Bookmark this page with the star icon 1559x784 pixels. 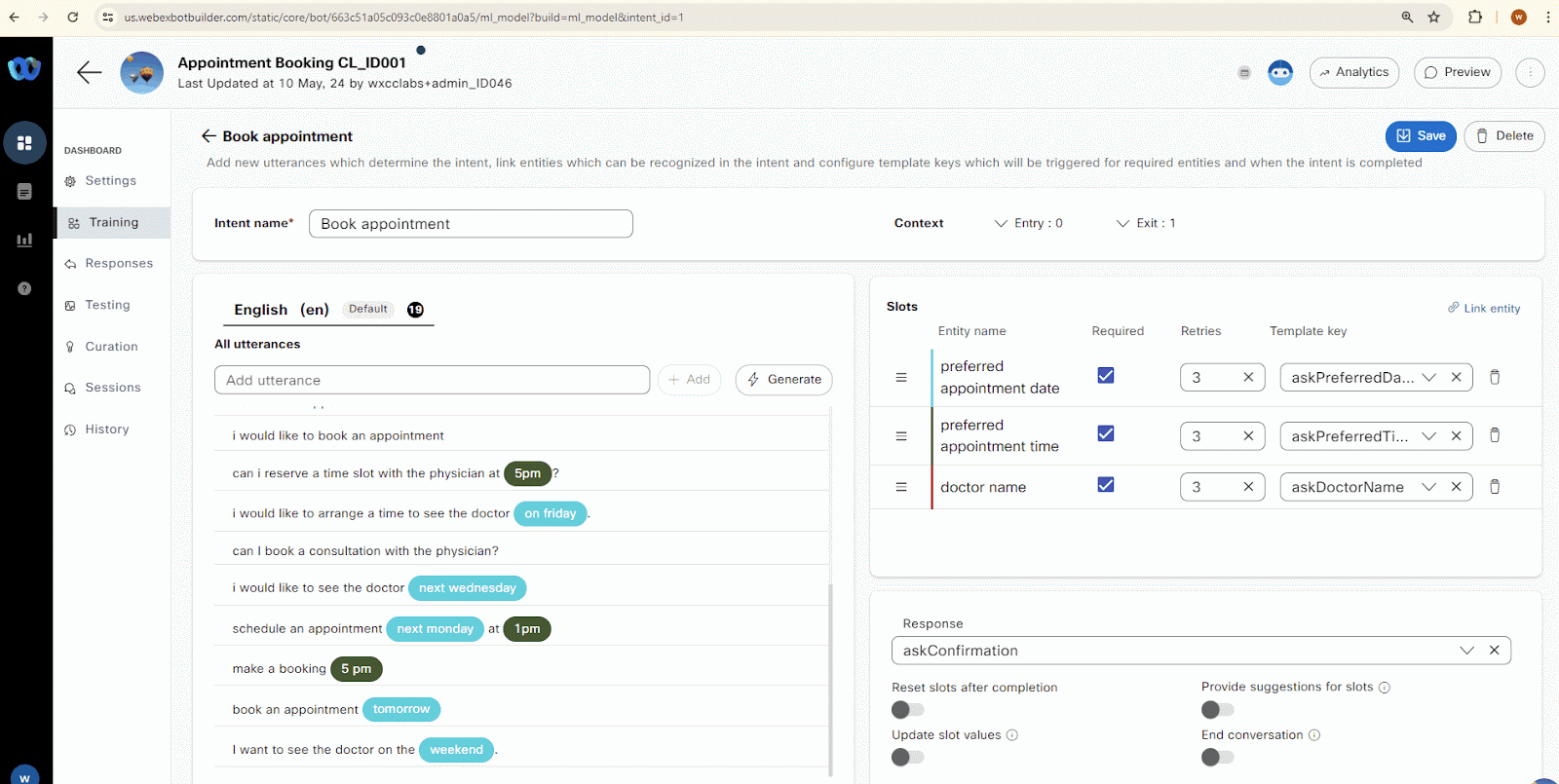click(x=1434, y=18)
